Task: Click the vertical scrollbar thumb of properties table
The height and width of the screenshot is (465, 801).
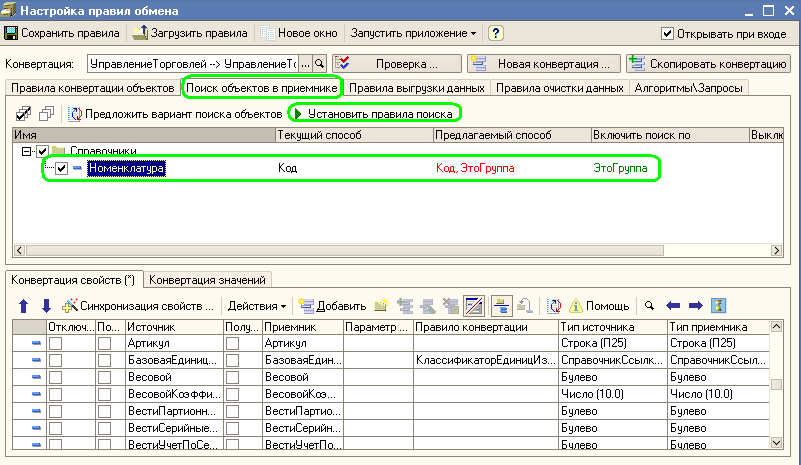Action: tap(776, 384)
